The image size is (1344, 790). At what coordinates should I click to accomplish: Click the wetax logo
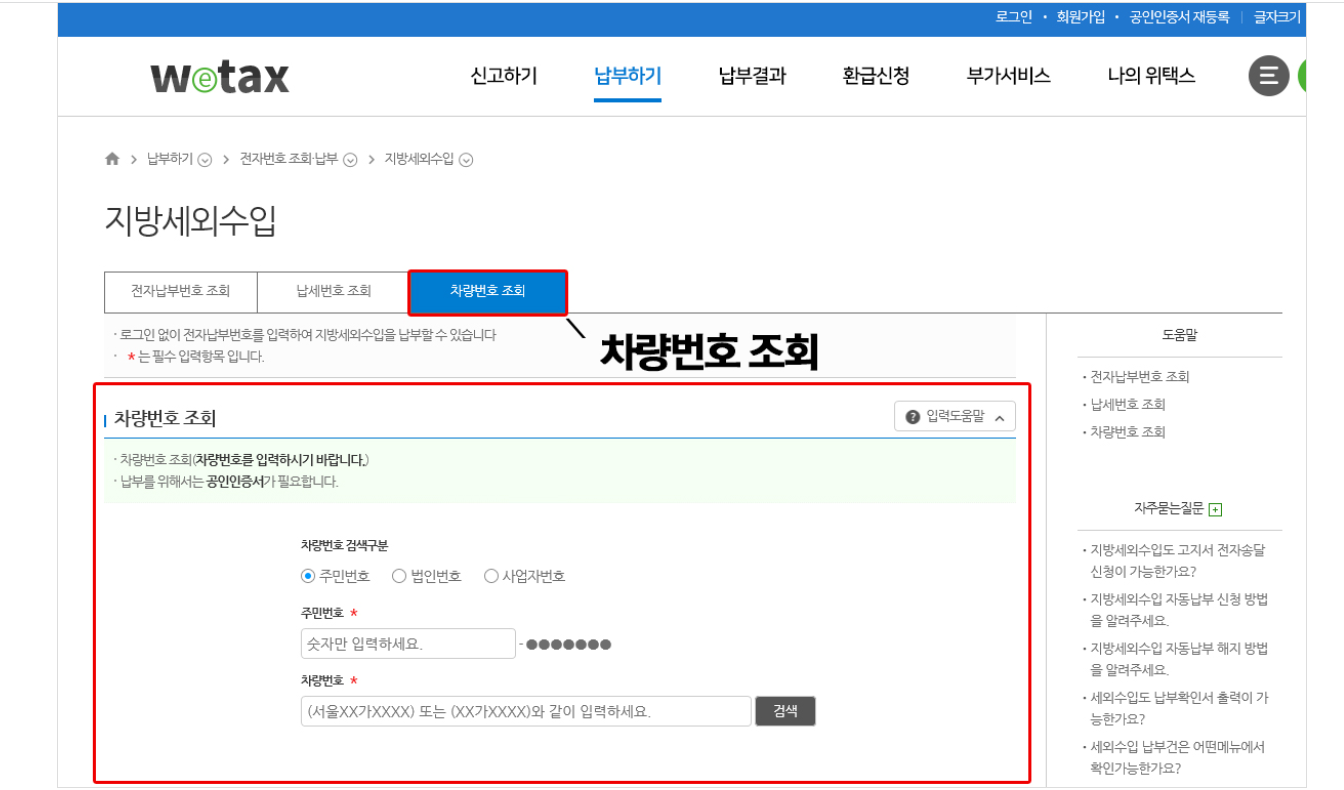(x=220, y=77)
